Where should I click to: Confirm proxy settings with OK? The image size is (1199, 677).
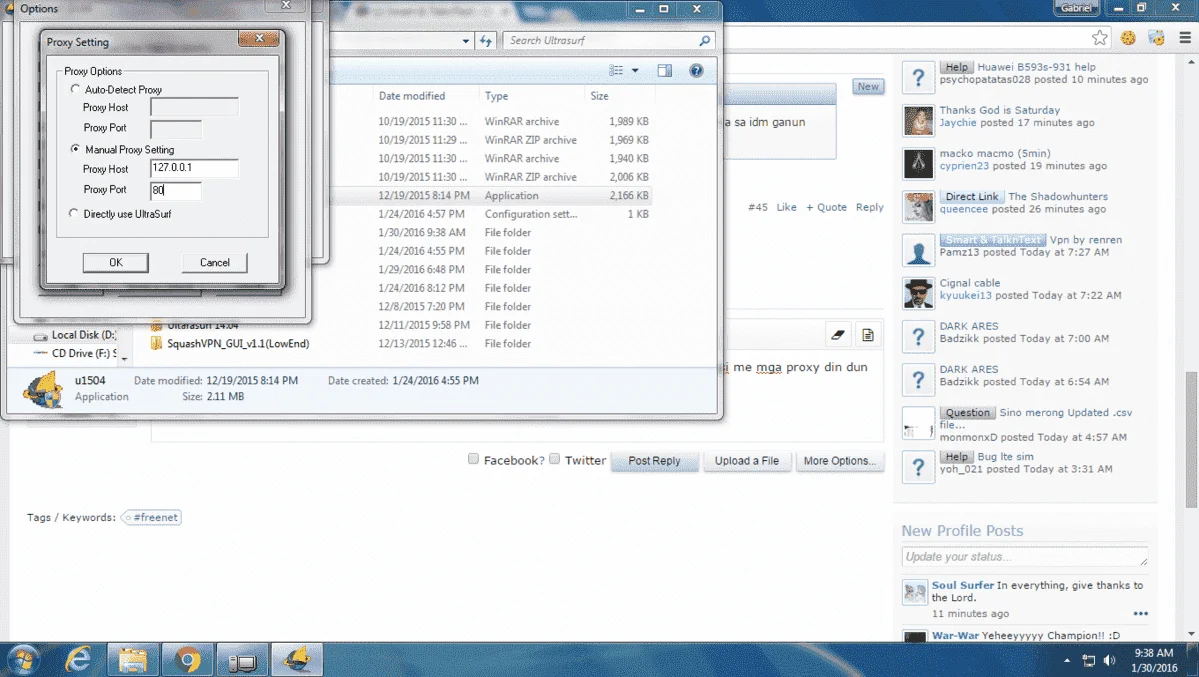click(115, 262)
